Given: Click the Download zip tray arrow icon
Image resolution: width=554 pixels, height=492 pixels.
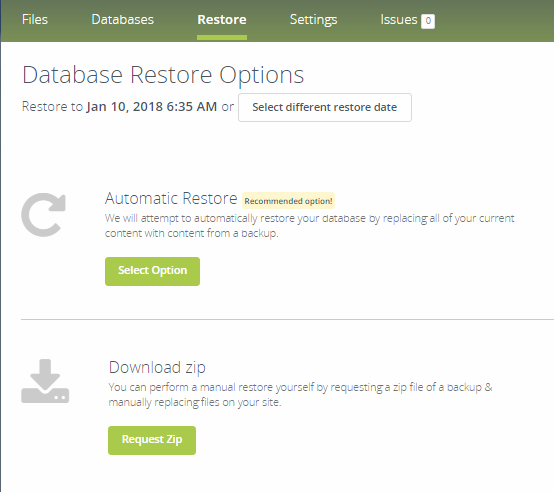Looking at the screenshot, I should [45, 381].
